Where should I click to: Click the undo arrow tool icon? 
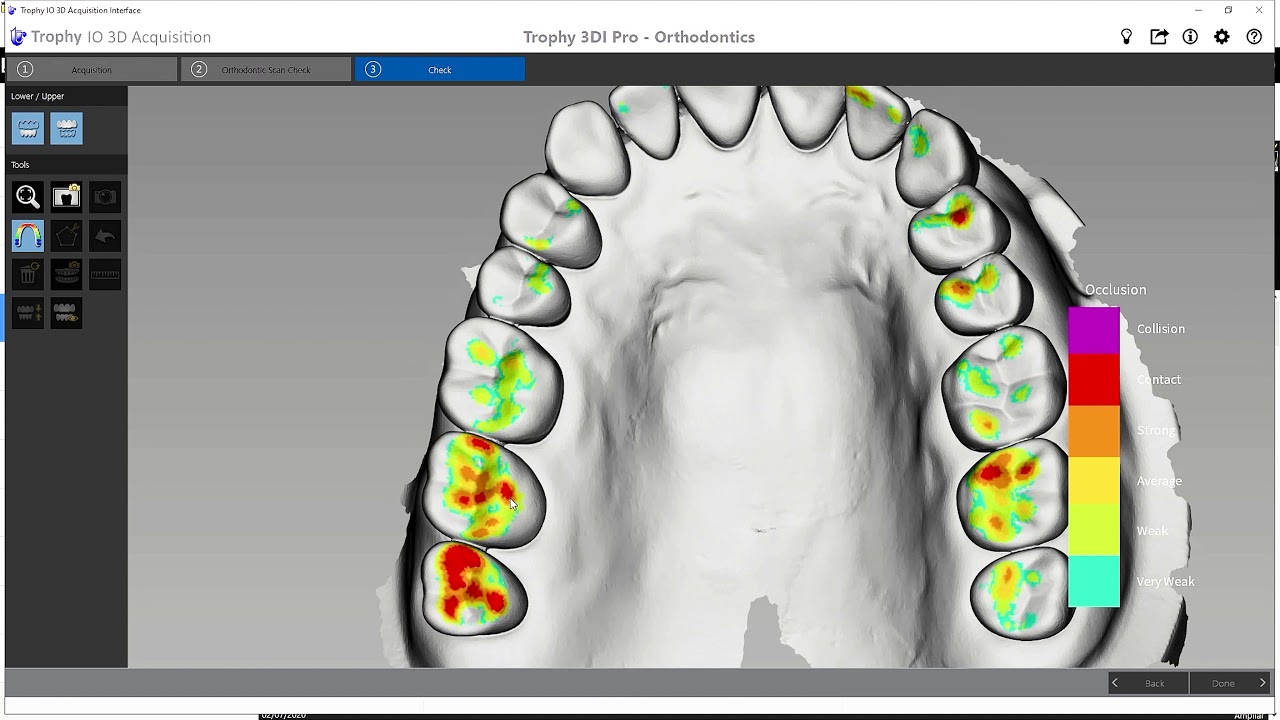105,236
